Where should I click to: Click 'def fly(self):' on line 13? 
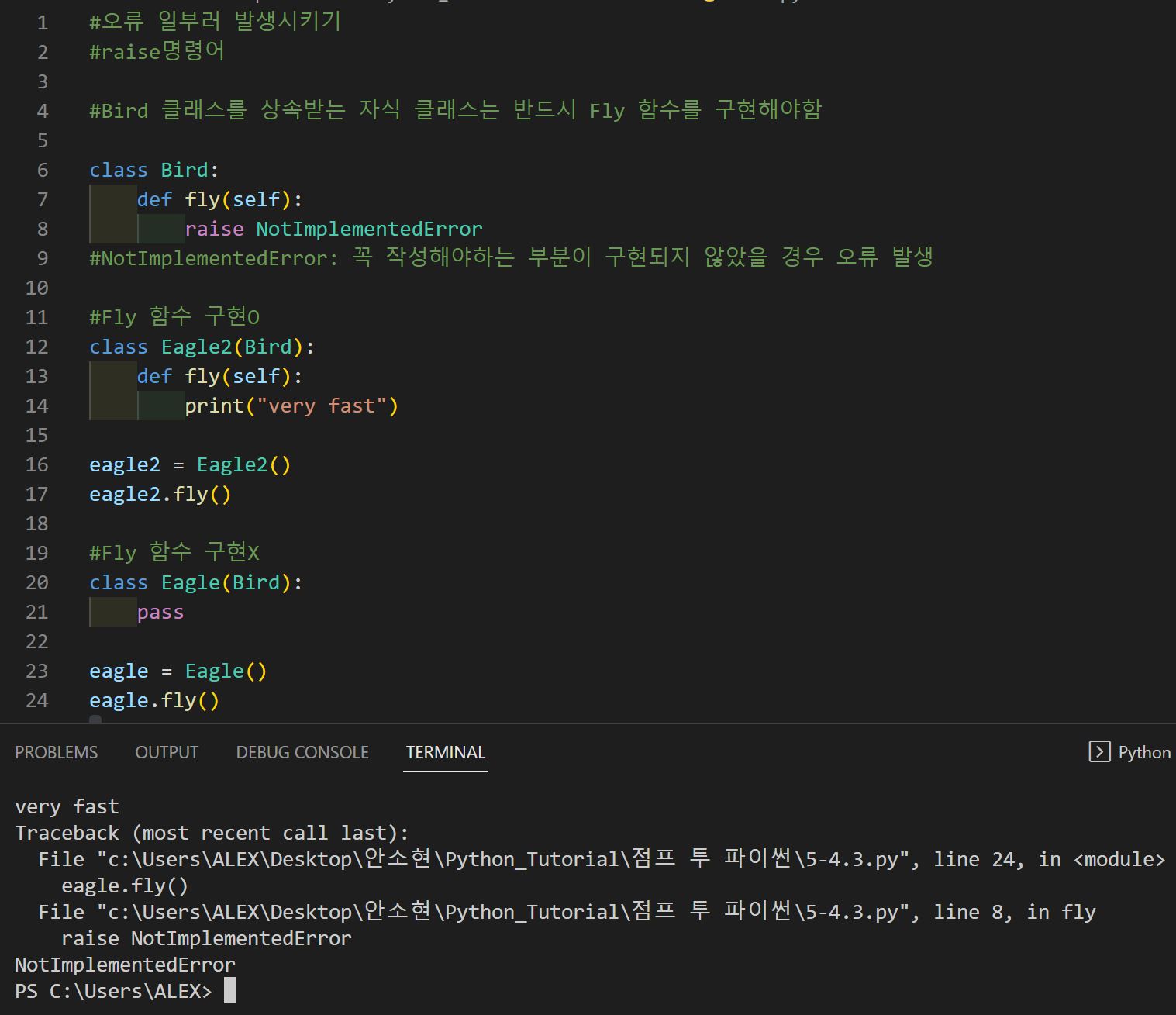click(219, 376)
